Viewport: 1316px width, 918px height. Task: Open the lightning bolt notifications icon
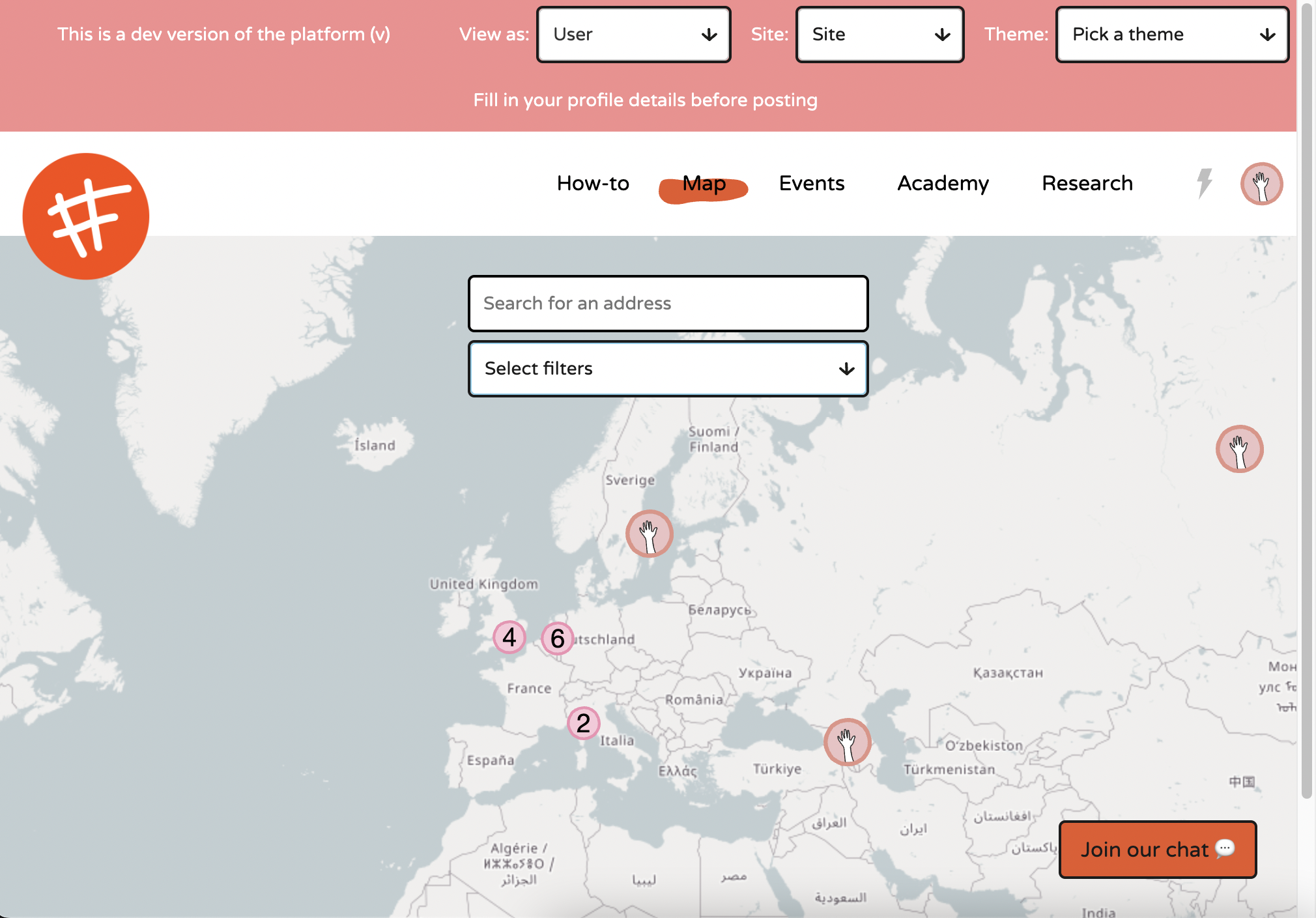coord(1204,183)
